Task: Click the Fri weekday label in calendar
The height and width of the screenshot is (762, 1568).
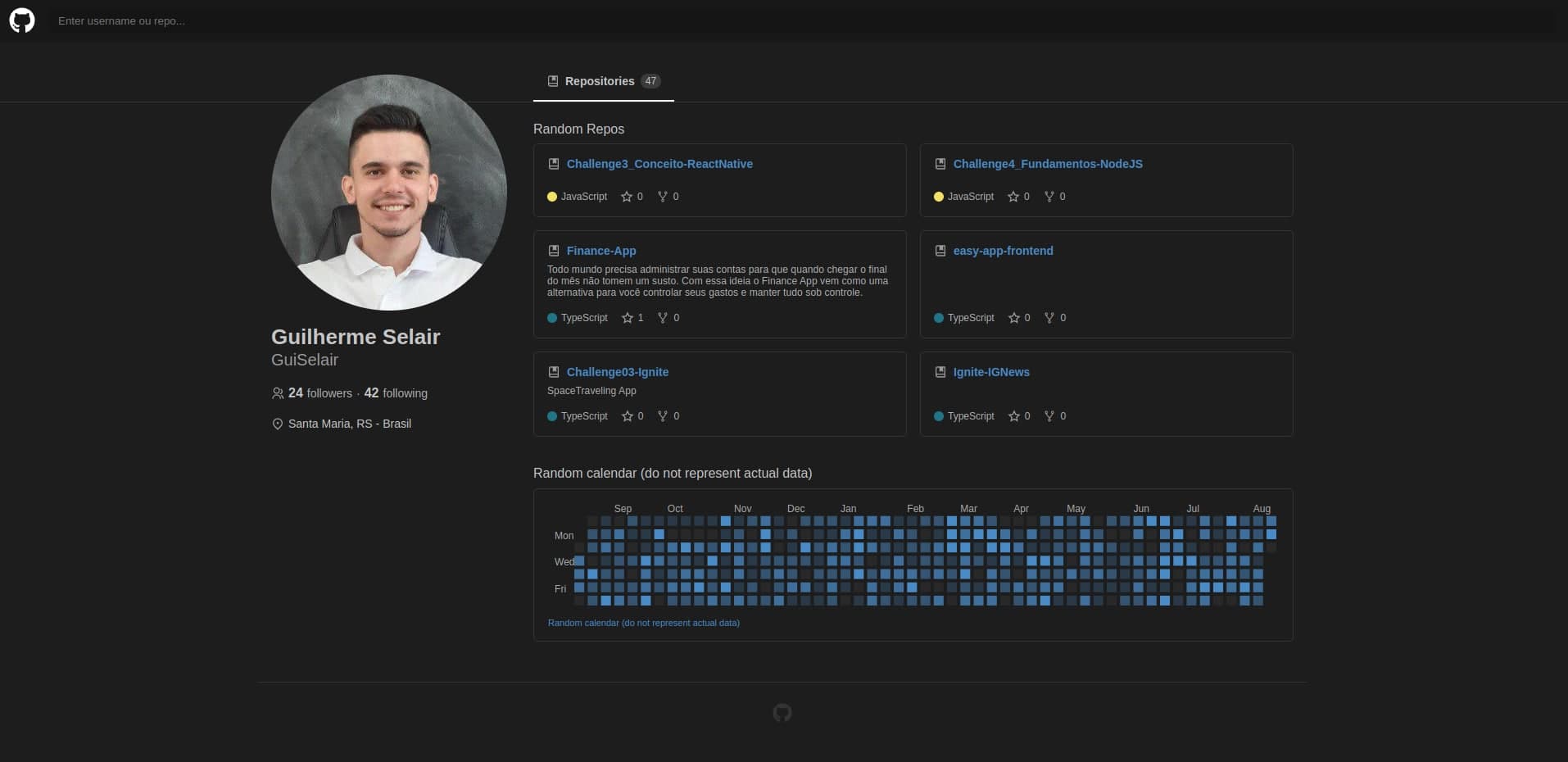Action: 560,589
